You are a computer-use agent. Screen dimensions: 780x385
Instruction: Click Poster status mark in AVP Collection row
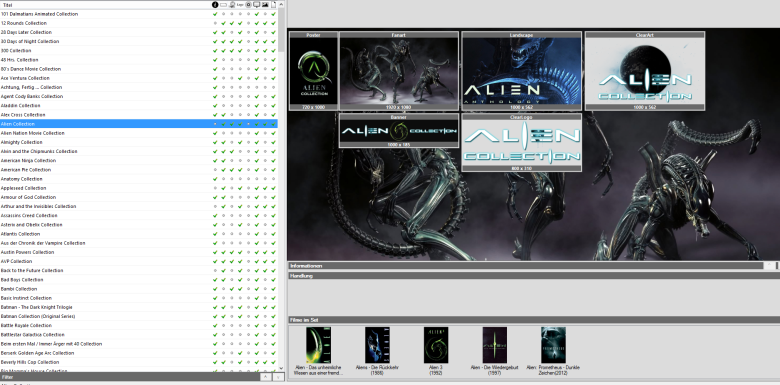[x=274, y=261]
